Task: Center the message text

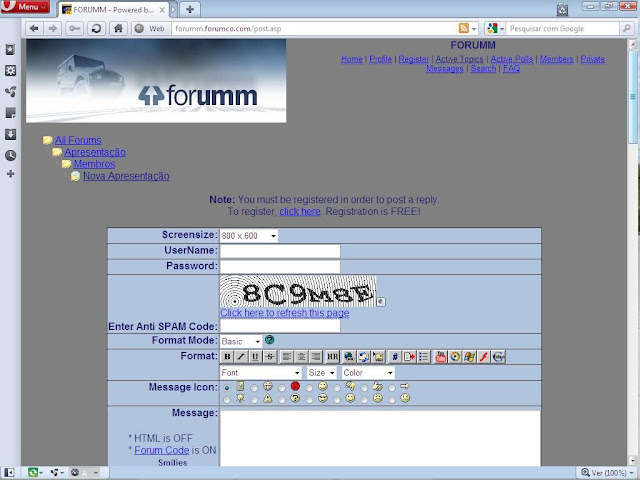Action: point(301,357)
